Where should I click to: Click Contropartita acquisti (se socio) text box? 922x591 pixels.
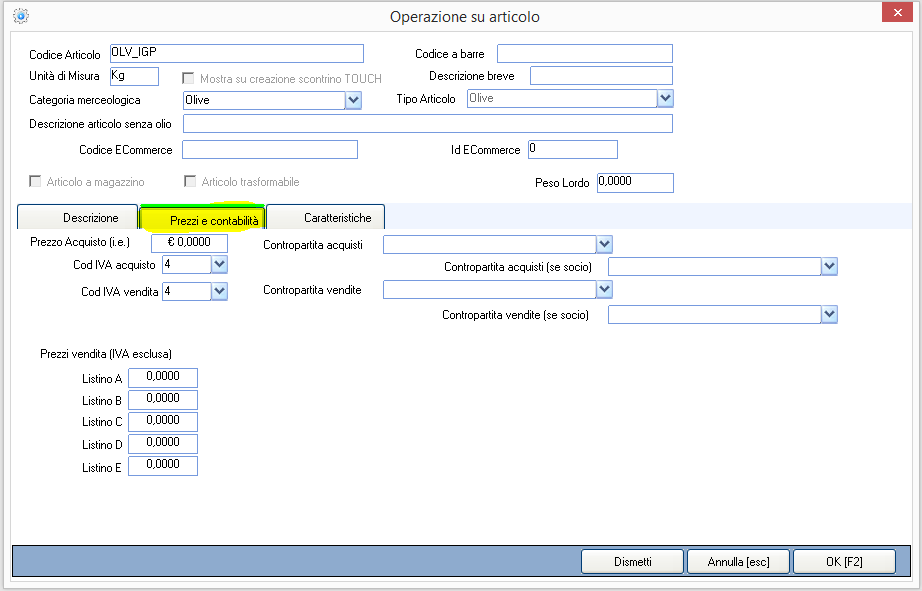pyautogui.click(x=714, y=266)
